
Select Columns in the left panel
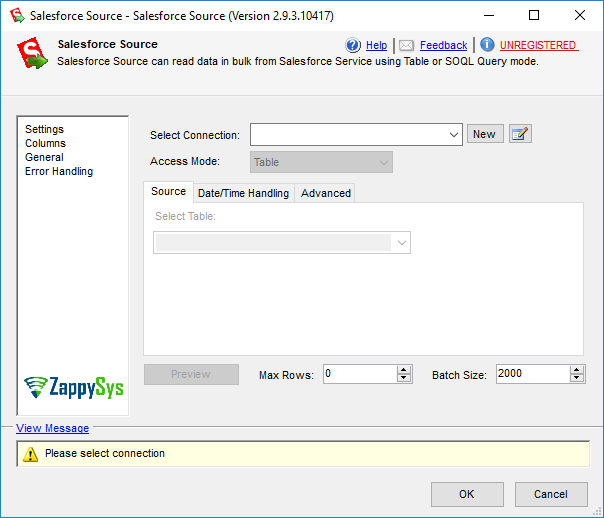point(45,143)
